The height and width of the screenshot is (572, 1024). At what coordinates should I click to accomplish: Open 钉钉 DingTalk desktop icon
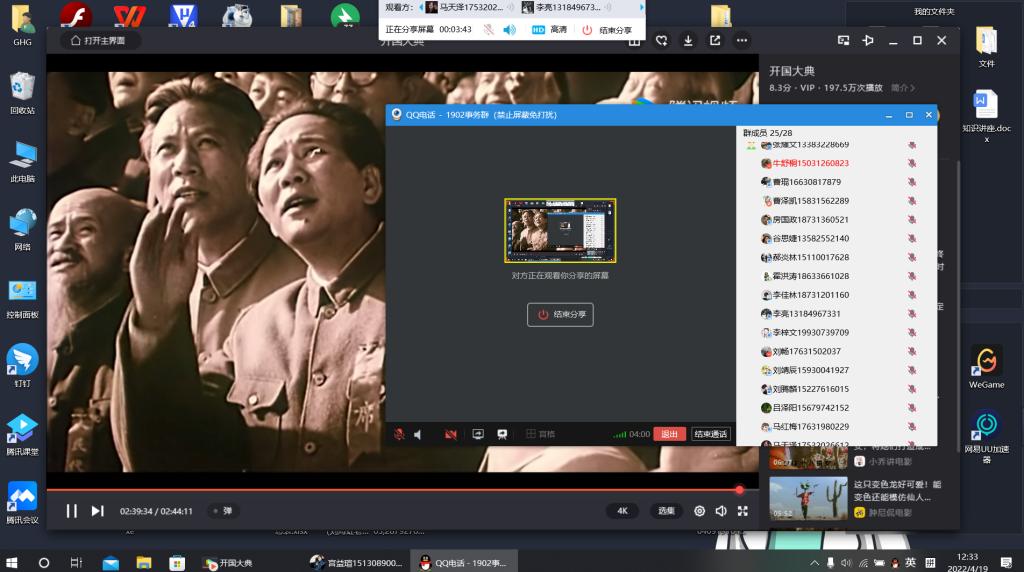pos(22,366)
